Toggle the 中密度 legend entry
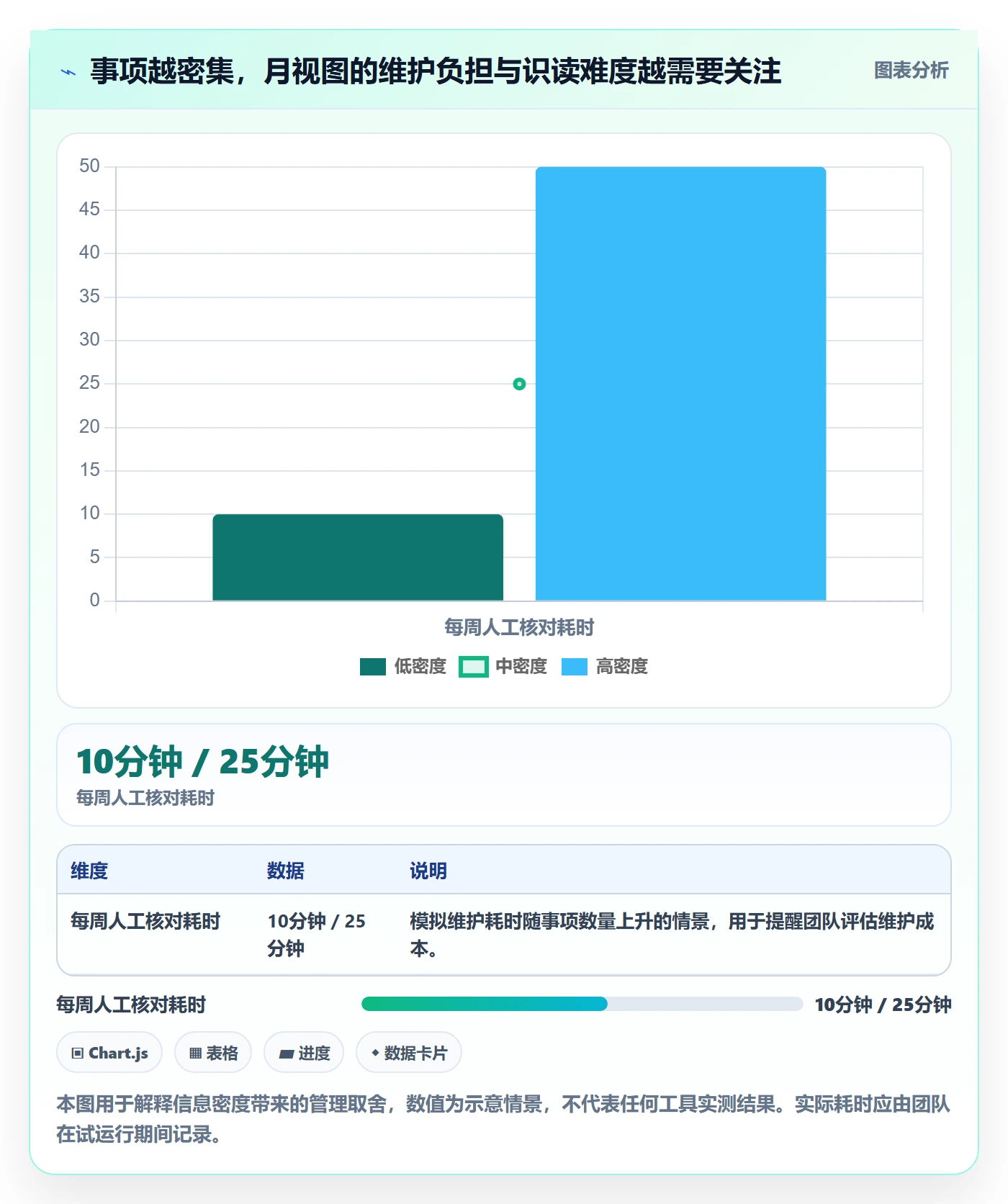This screenshot has width=1008, height=1204. pyautogui.click(x=503, y=667)
